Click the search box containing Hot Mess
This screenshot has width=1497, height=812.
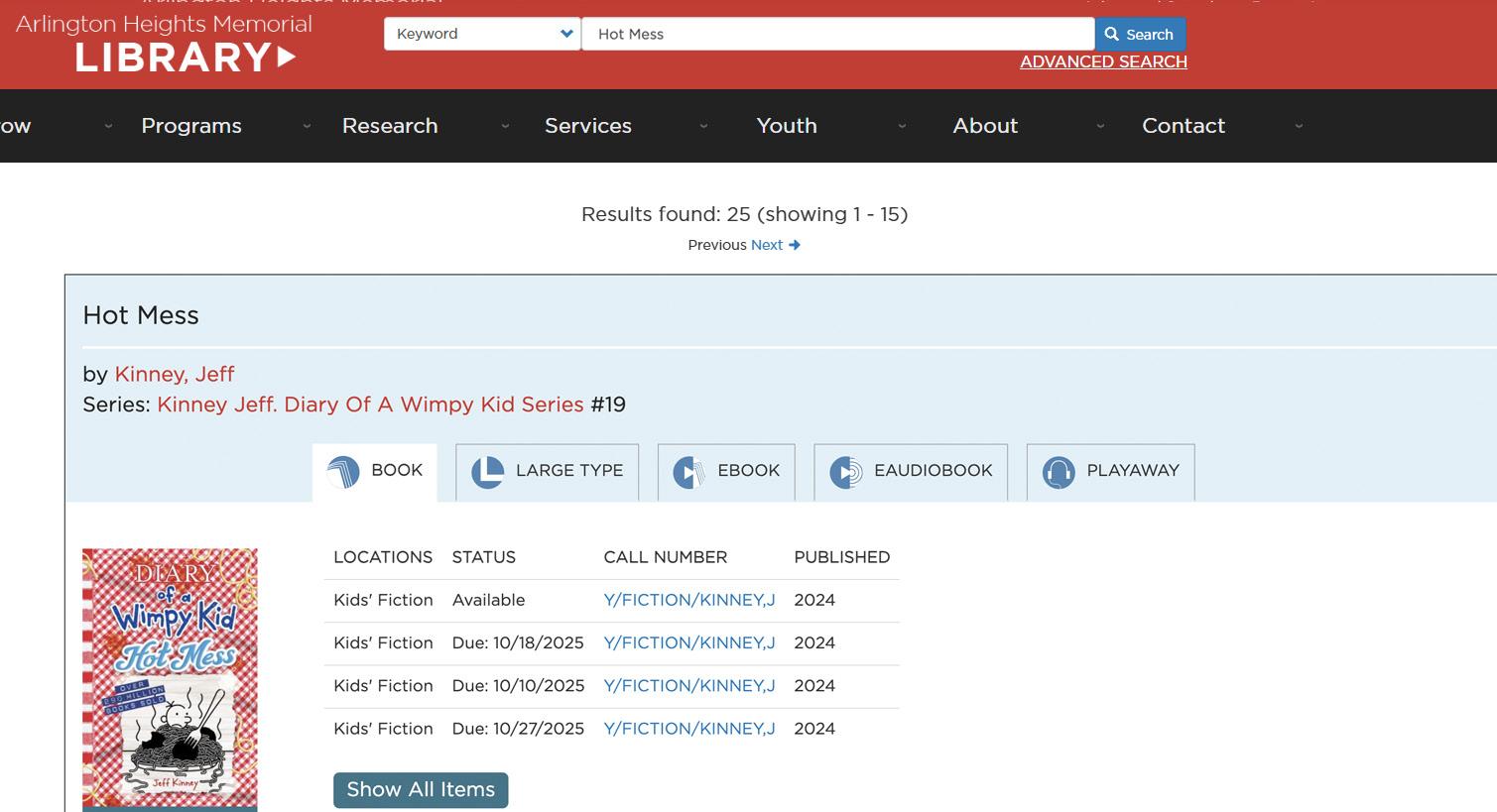click(838, 34)
